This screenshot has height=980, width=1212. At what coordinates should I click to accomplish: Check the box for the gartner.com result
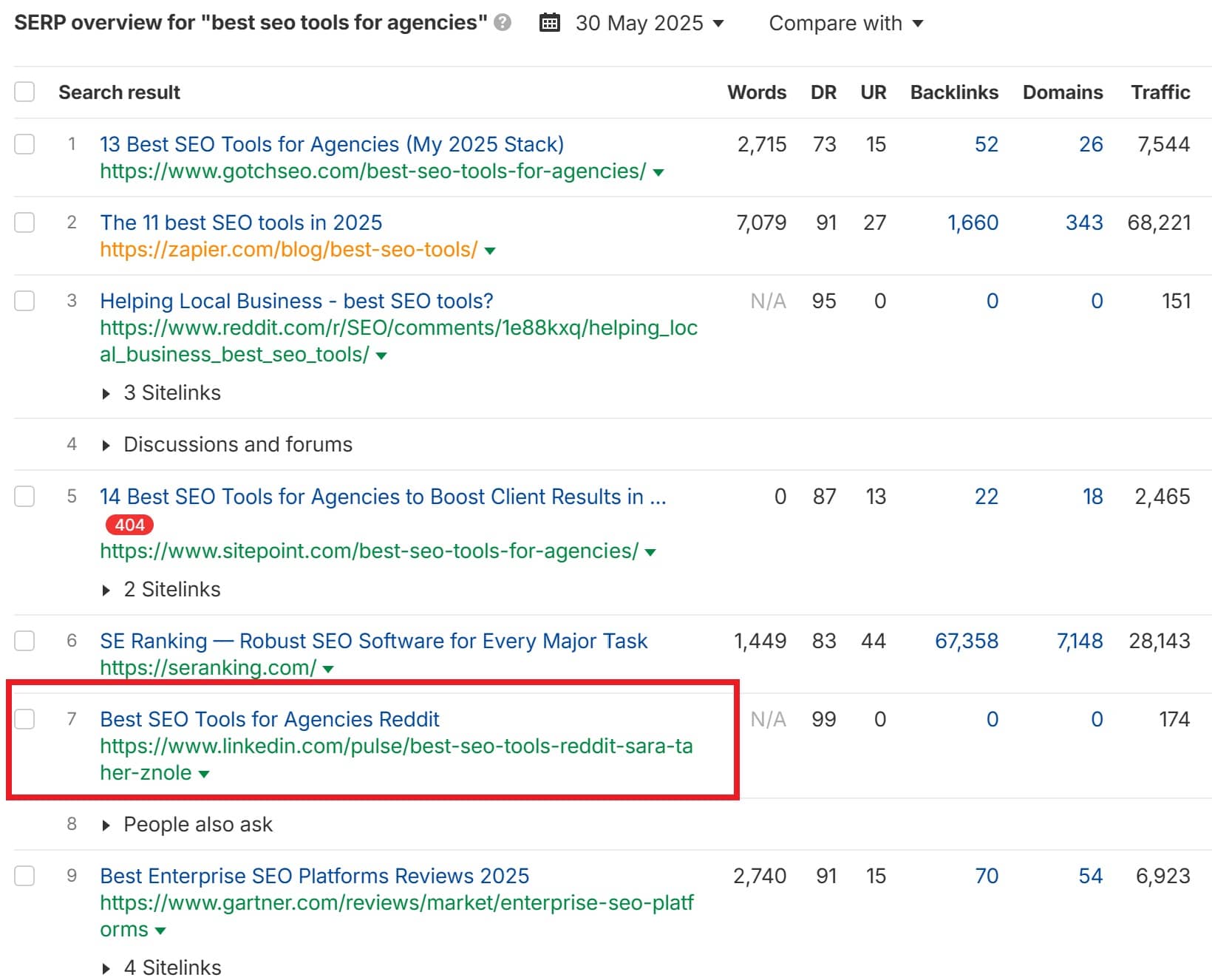pyautogui.click(x=24, y=875)
